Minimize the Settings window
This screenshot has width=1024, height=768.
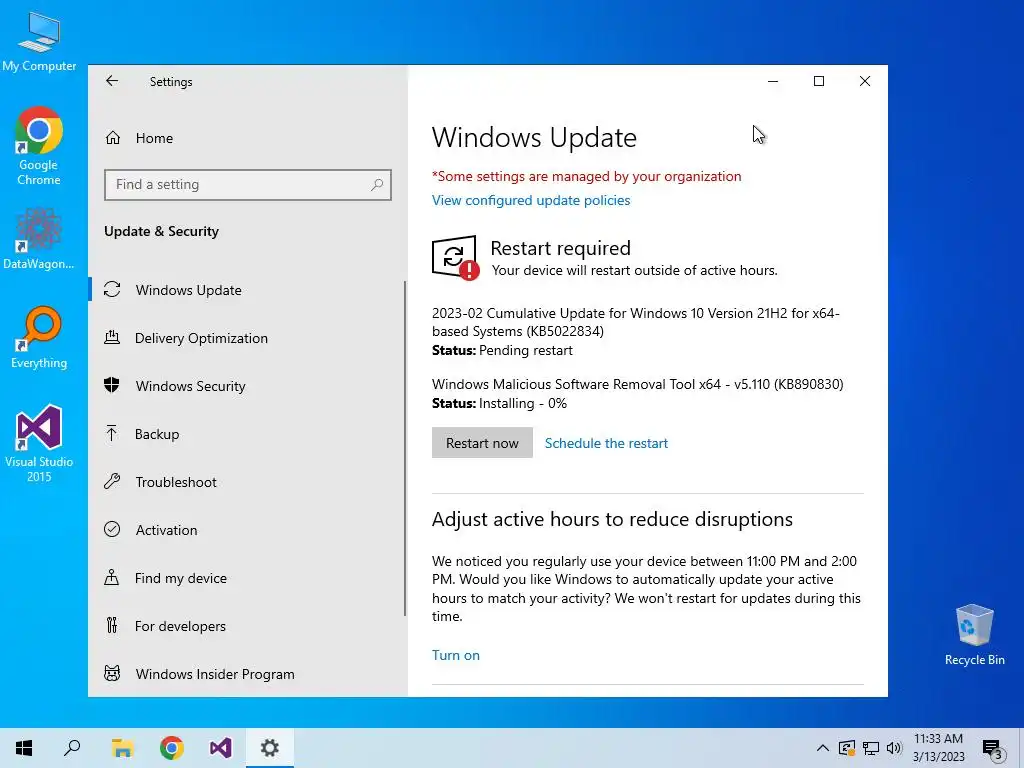(773, 81)
